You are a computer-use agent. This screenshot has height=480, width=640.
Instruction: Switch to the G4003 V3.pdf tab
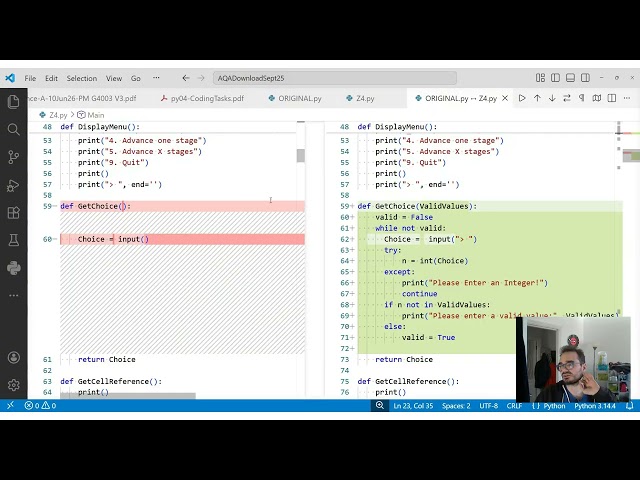click(x=84, y=98)
